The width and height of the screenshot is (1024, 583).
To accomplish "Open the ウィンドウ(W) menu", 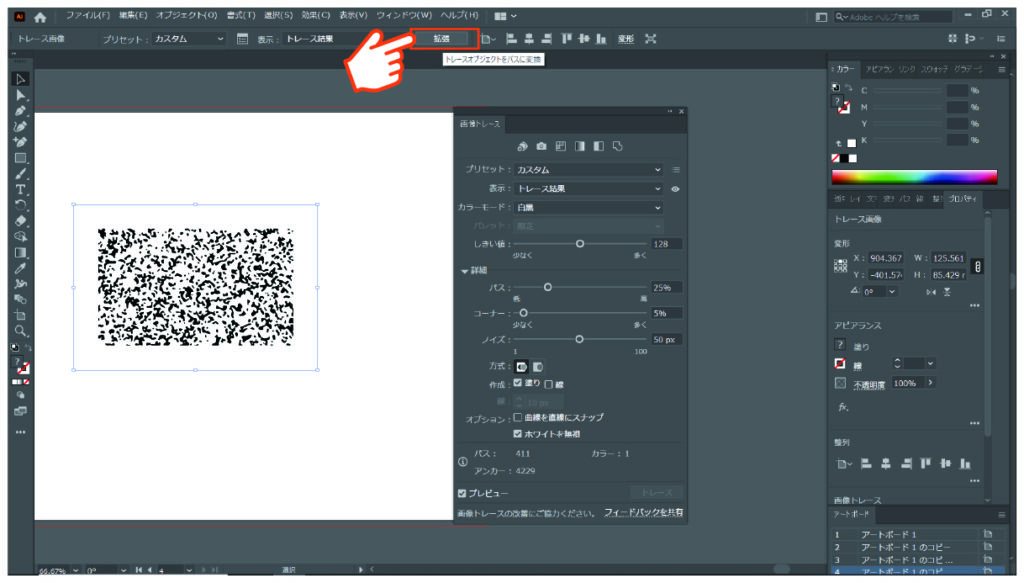I will pos(404,15).
